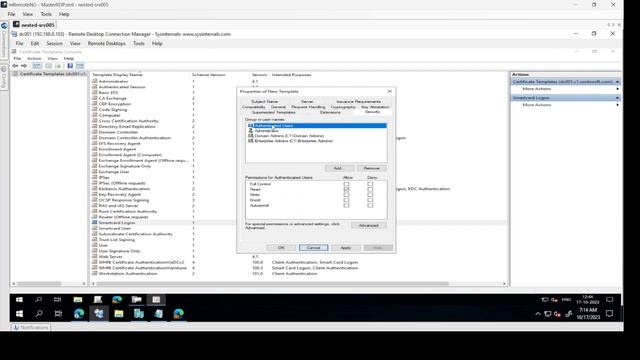Open the Action menu in Certificate Templates Console
The image size is (640, 360).
pyautogui.click(x=34, y=58)
